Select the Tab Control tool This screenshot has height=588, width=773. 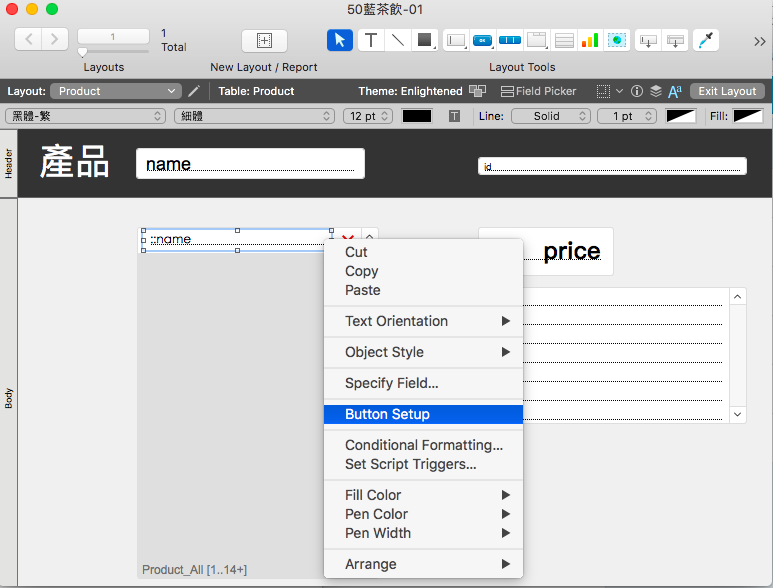(536, 40)
